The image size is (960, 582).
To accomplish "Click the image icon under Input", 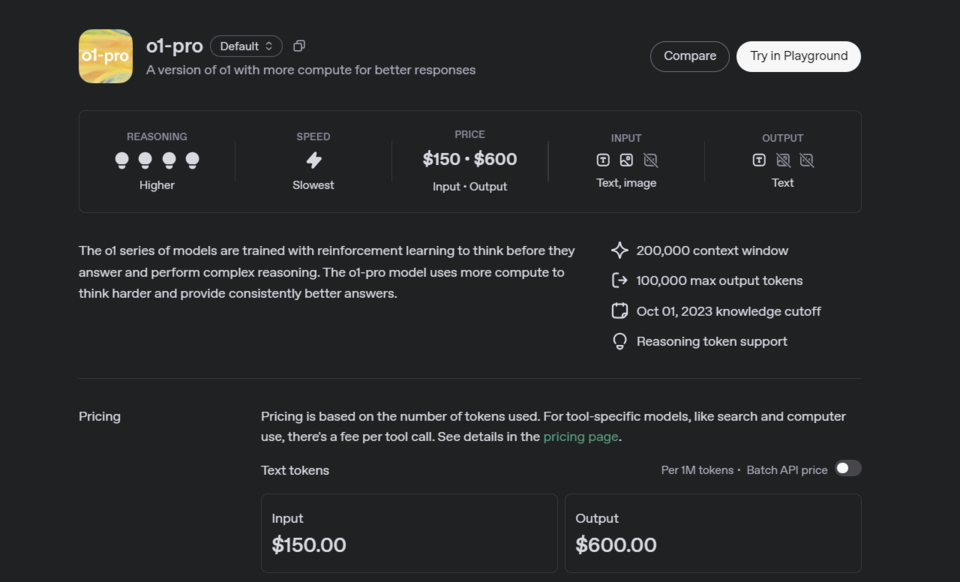I will pos(626,160).
